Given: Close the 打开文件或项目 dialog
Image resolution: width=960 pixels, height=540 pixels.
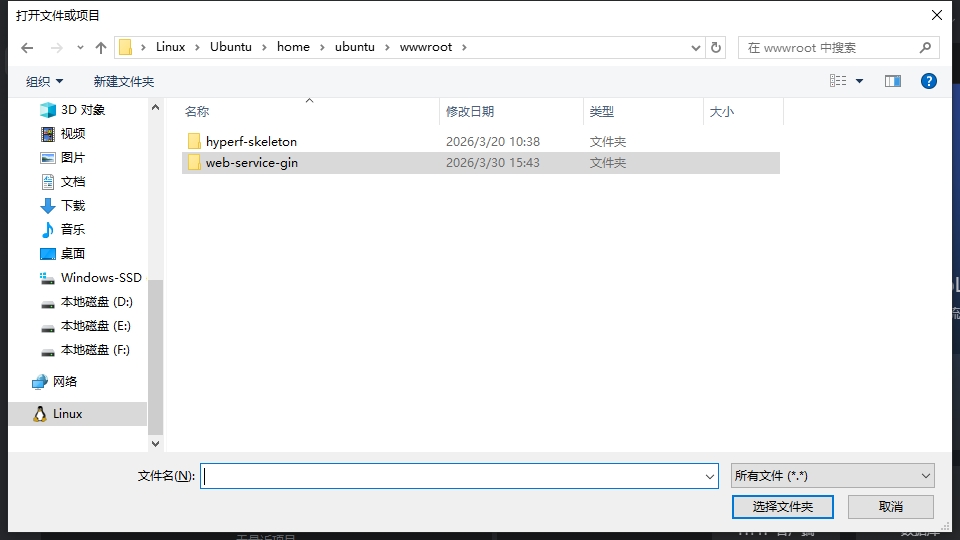Looking at the screenshot, I should point(937,15).
